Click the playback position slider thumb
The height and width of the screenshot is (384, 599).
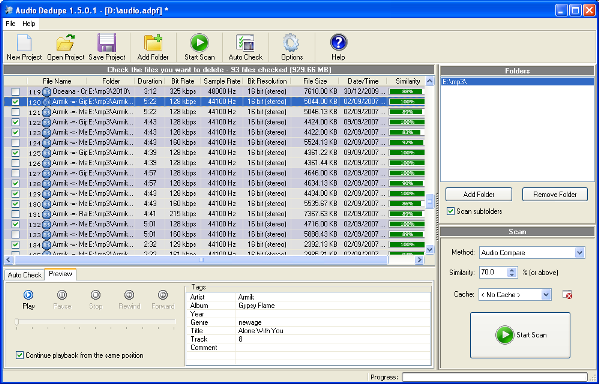point(16,322)
